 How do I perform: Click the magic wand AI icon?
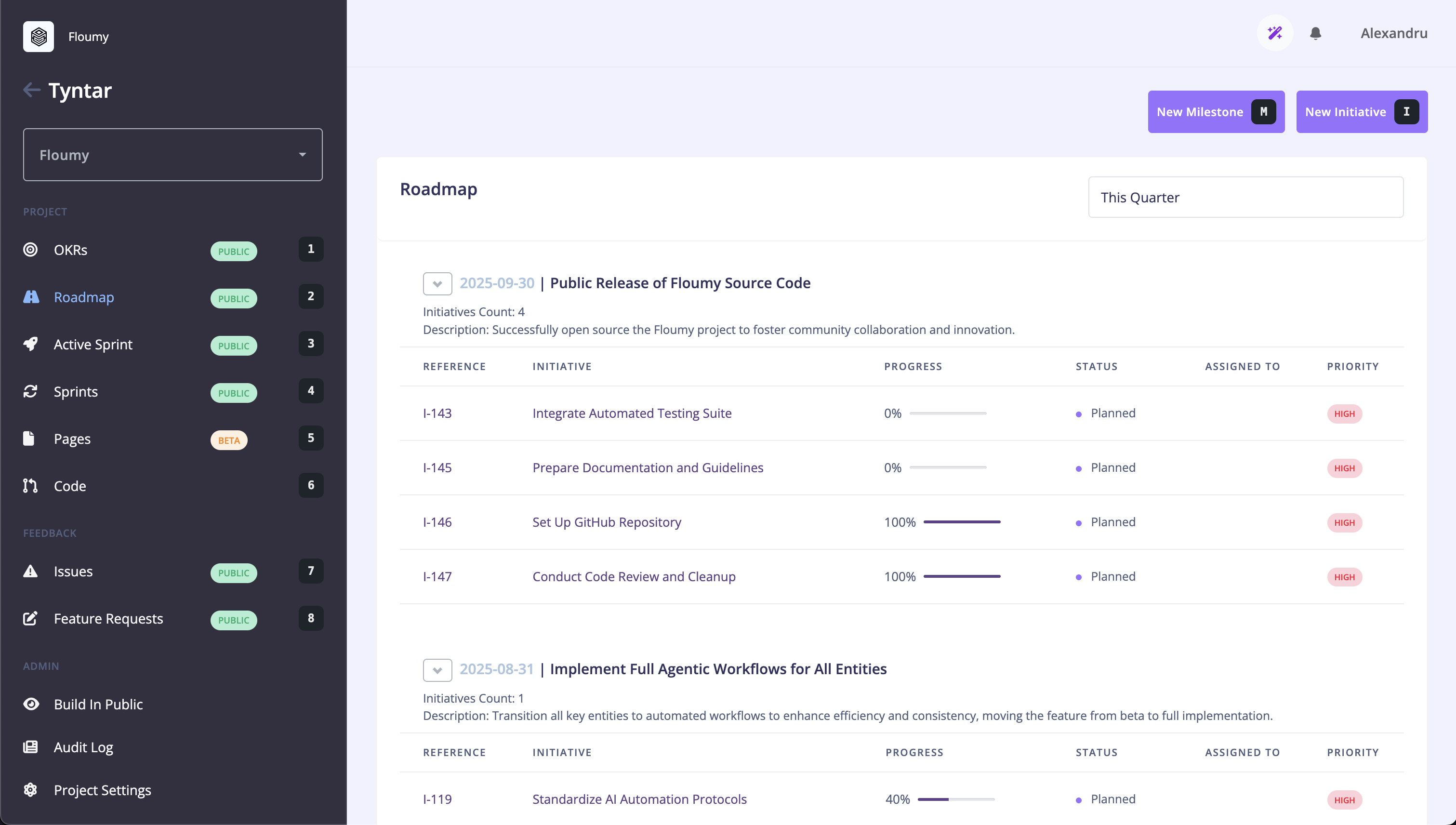1274,33
